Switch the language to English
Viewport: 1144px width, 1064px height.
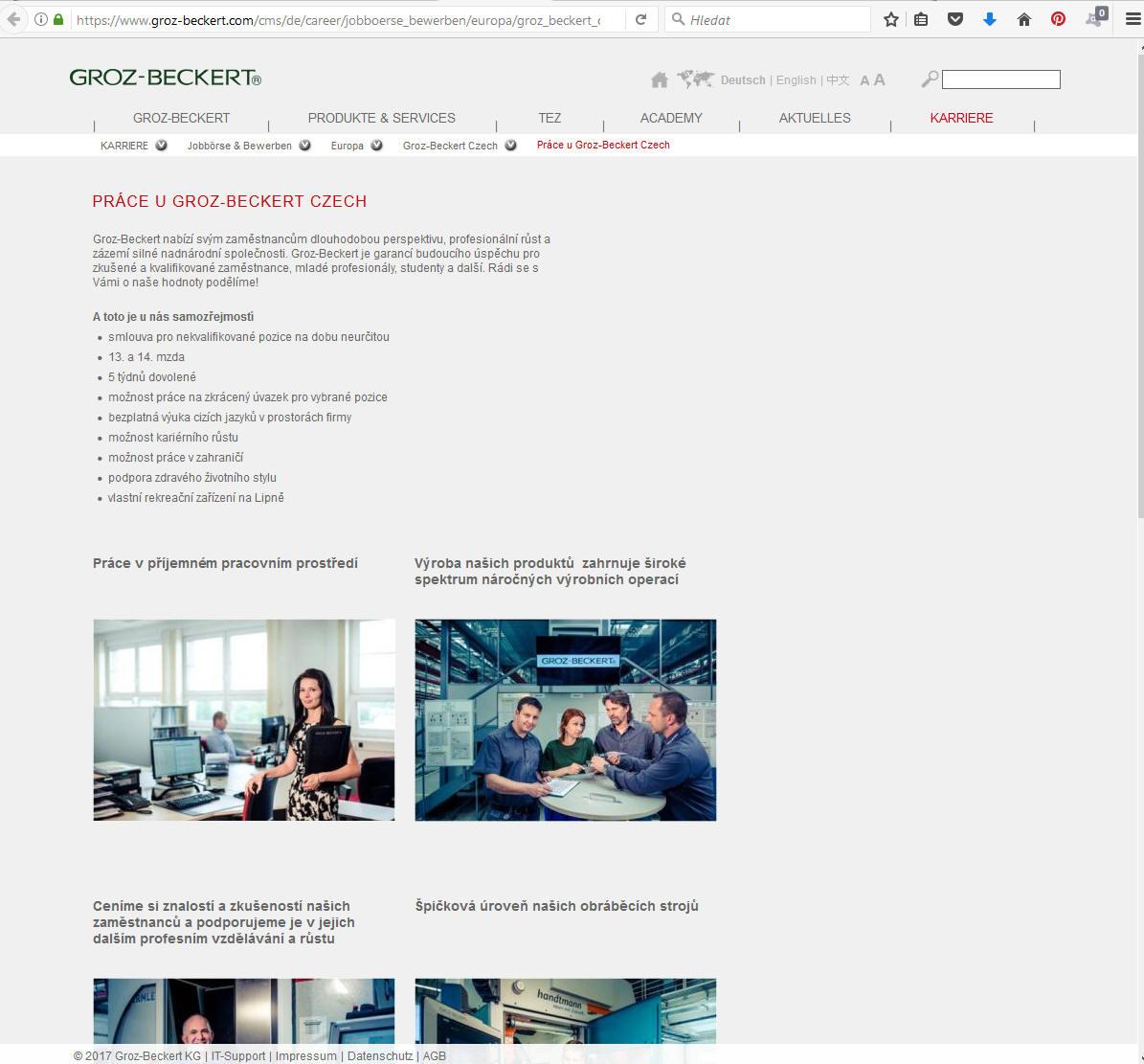(x=796, y=80)
